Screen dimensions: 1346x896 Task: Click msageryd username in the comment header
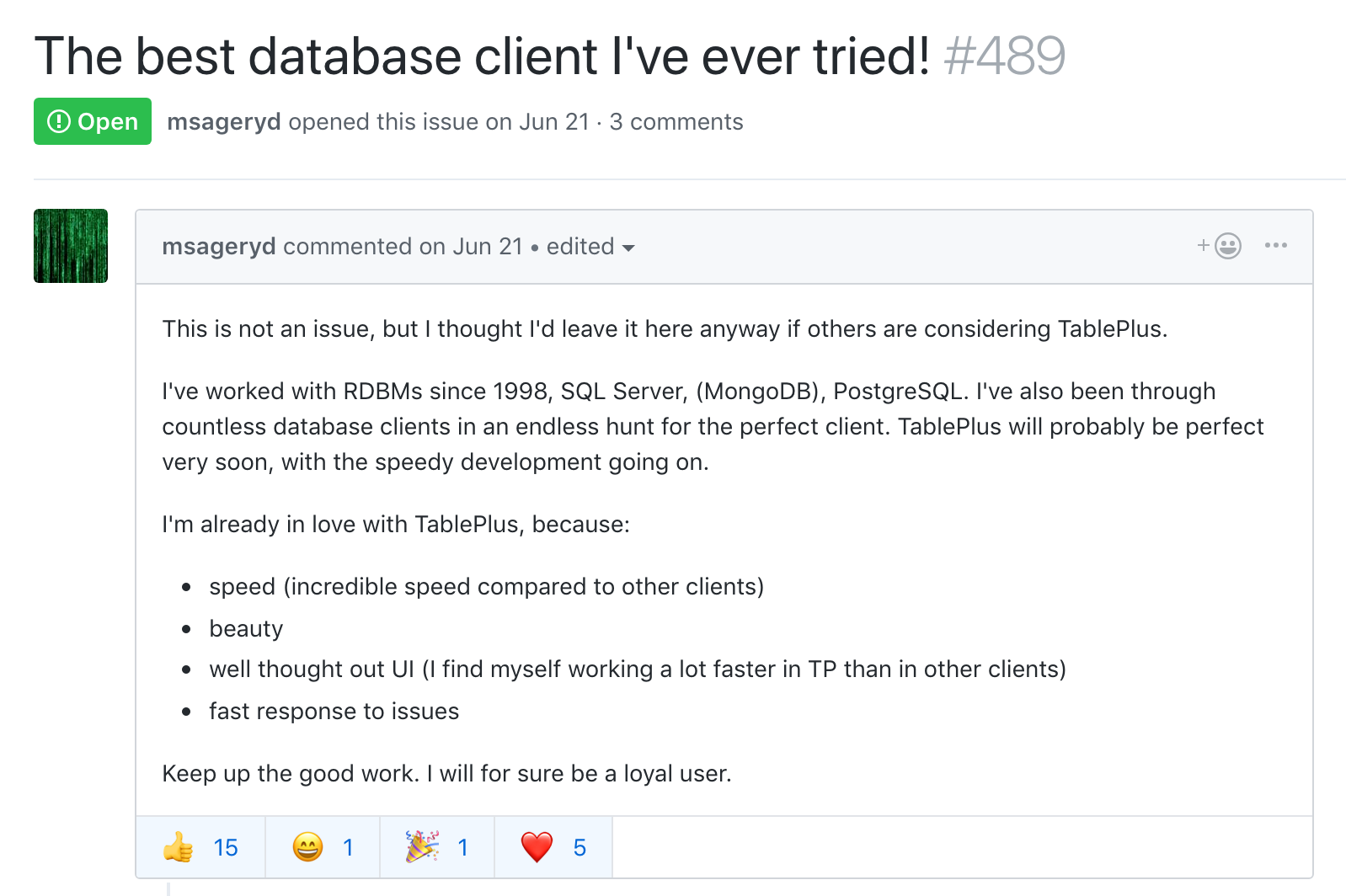pos(219,247)
